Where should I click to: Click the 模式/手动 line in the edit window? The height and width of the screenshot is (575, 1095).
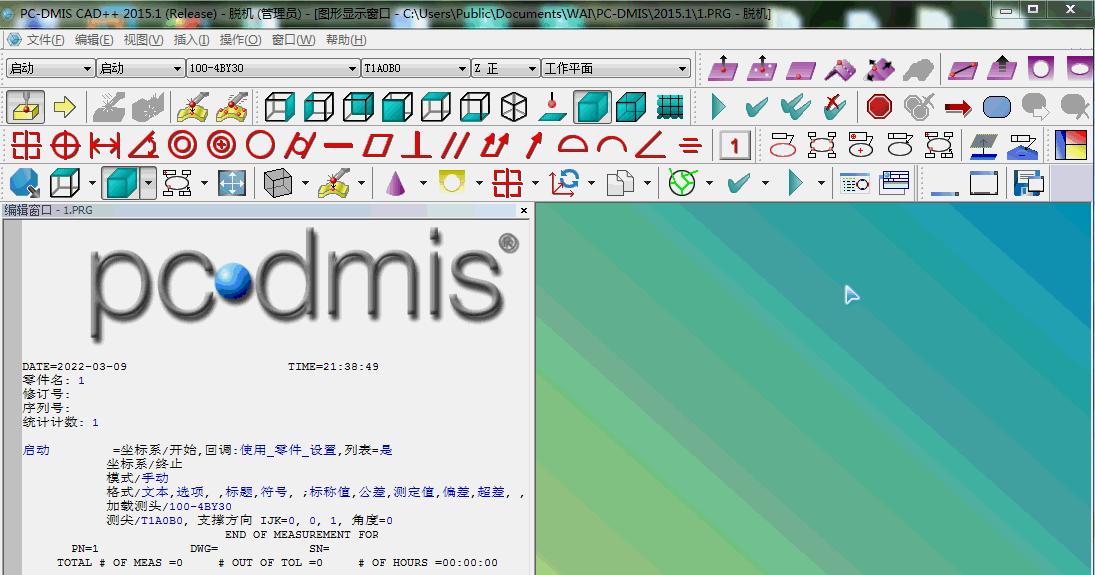click(x=138, y=478)
